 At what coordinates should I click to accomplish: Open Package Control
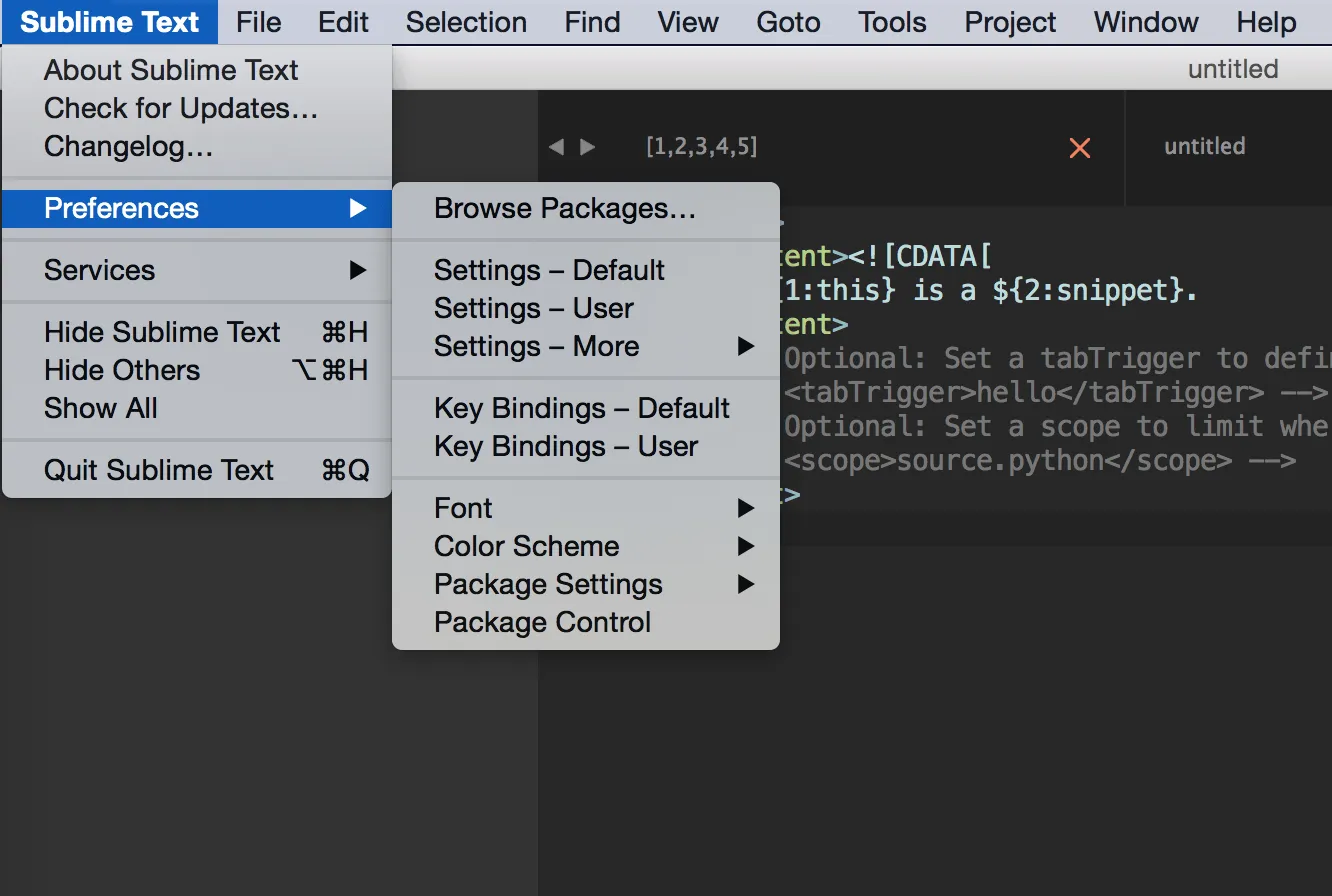coord(542,621)
